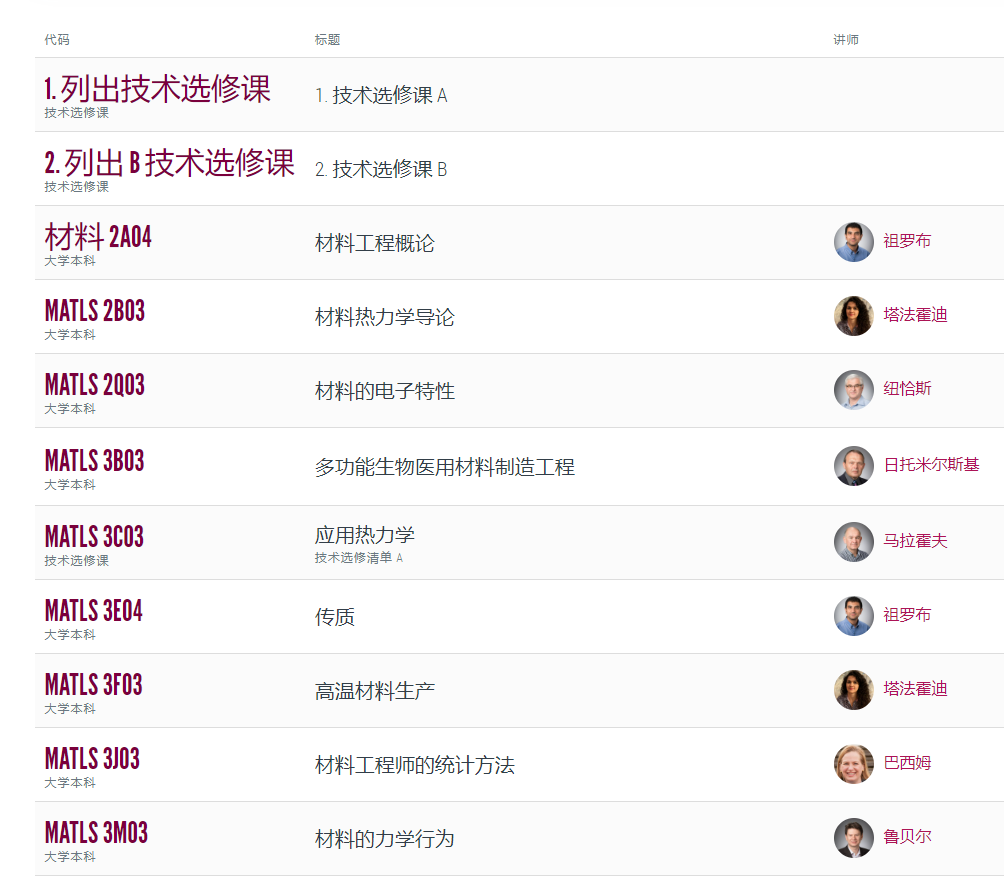This screenshot has width=1004, height=884.
Task: Click the 代码 column header
Action: point(57,40)
